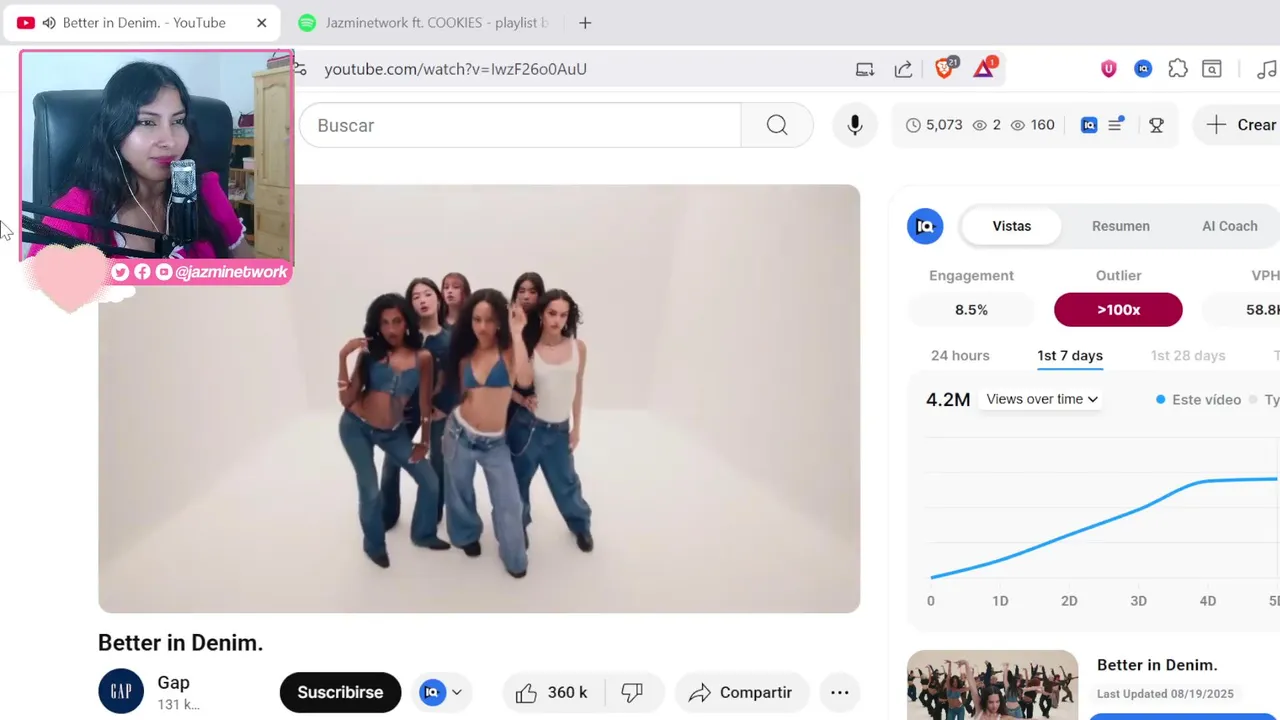Click the Compartir button
This screenshot has width=1280, height=720.
point(741,692)
